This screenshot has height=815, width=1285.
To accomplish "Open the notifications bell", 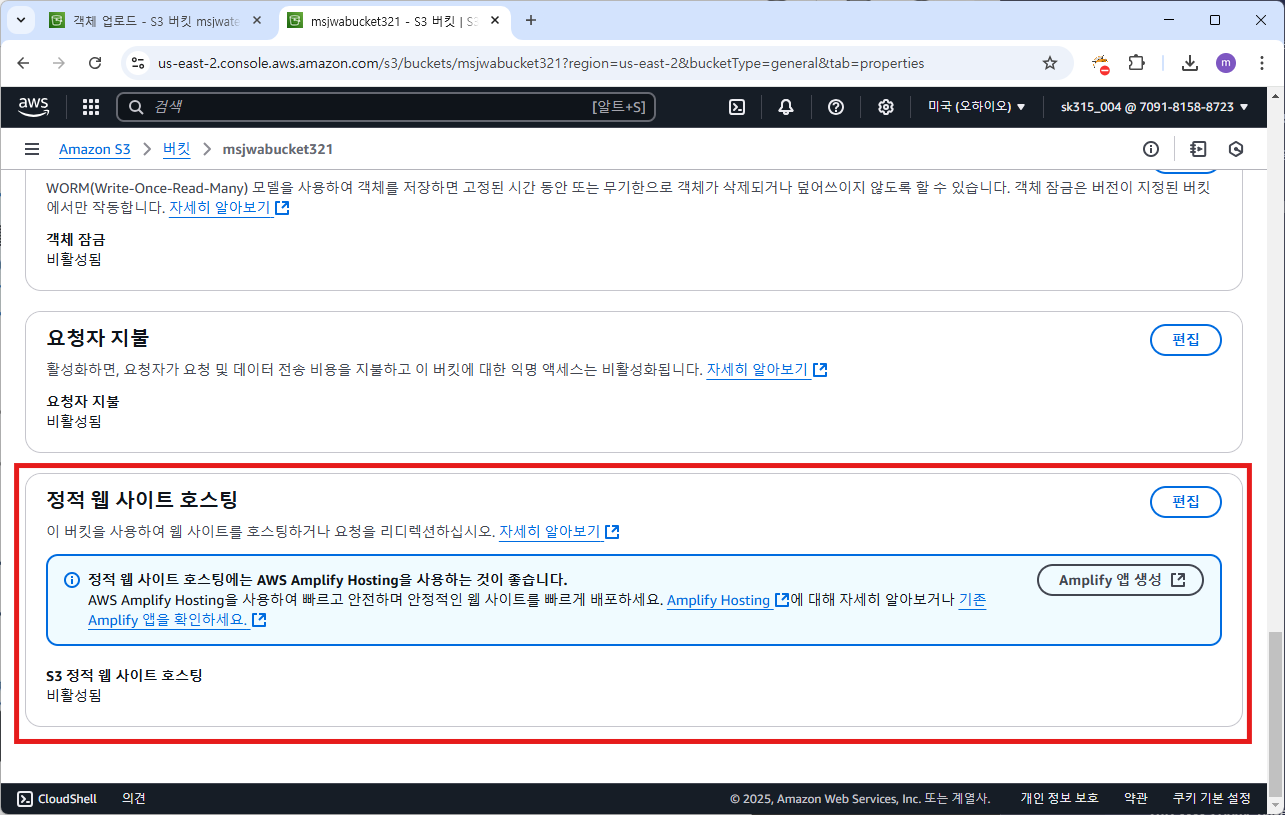I will (786, 107).
